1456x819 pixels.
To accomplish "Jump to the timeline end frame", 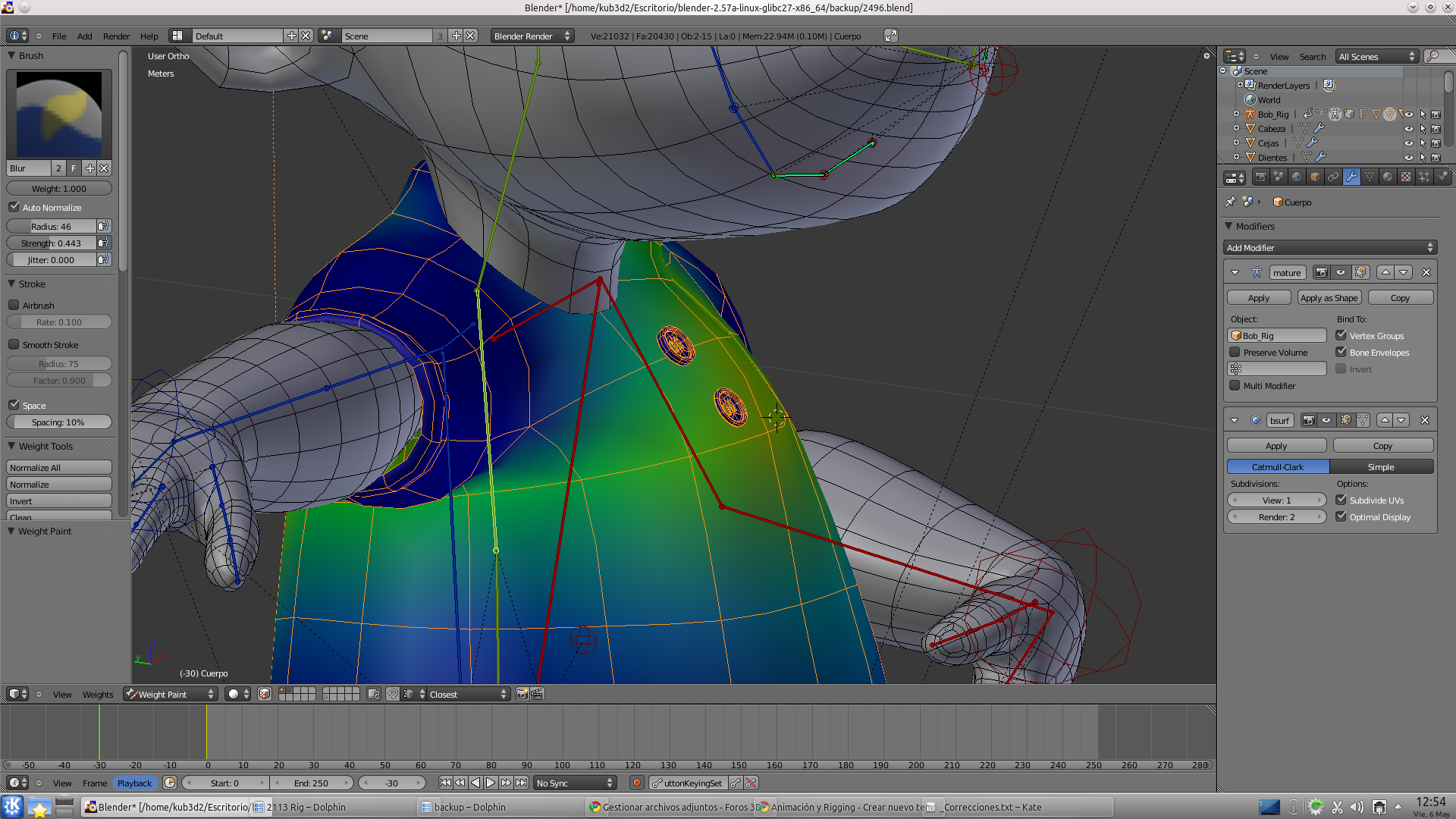I will pyautogui.click(x=522, y=783).
